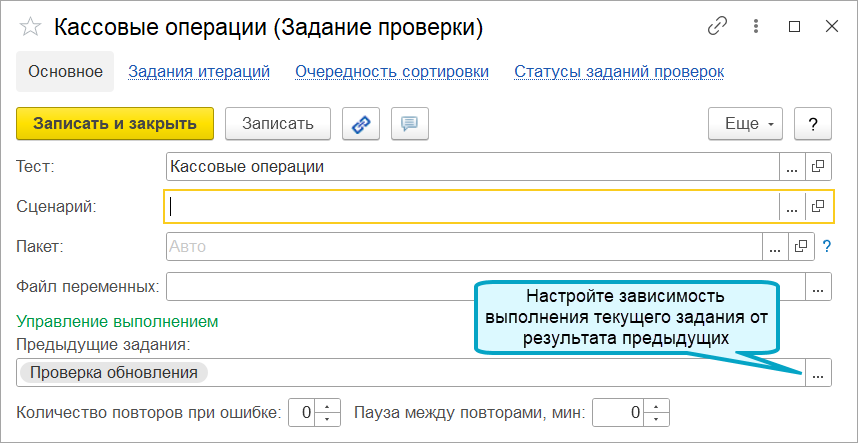Screen dimensions: 858x443
Task: Increase Количество повторов при ошибке value
Action: point(327,406)
